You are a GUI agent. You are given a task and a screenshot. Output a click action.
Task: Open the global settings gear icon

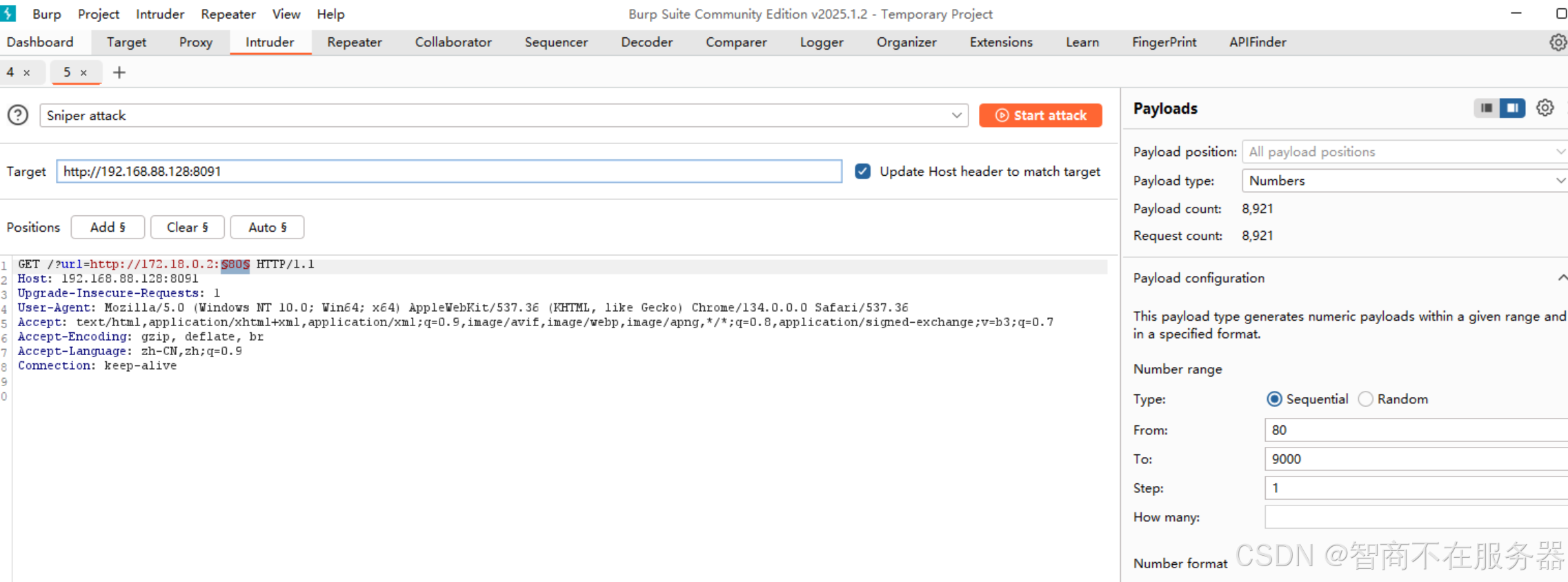[1558, 42]
